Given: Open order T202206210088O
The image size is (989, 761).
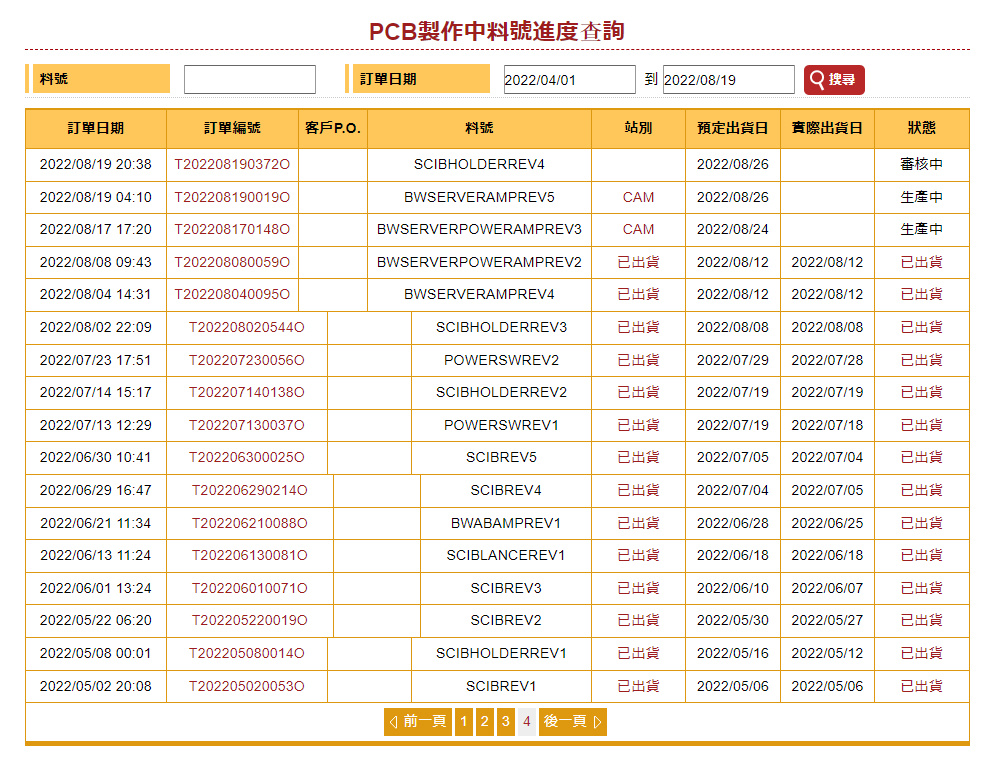Looking at the screenshot, I should 250,523.
